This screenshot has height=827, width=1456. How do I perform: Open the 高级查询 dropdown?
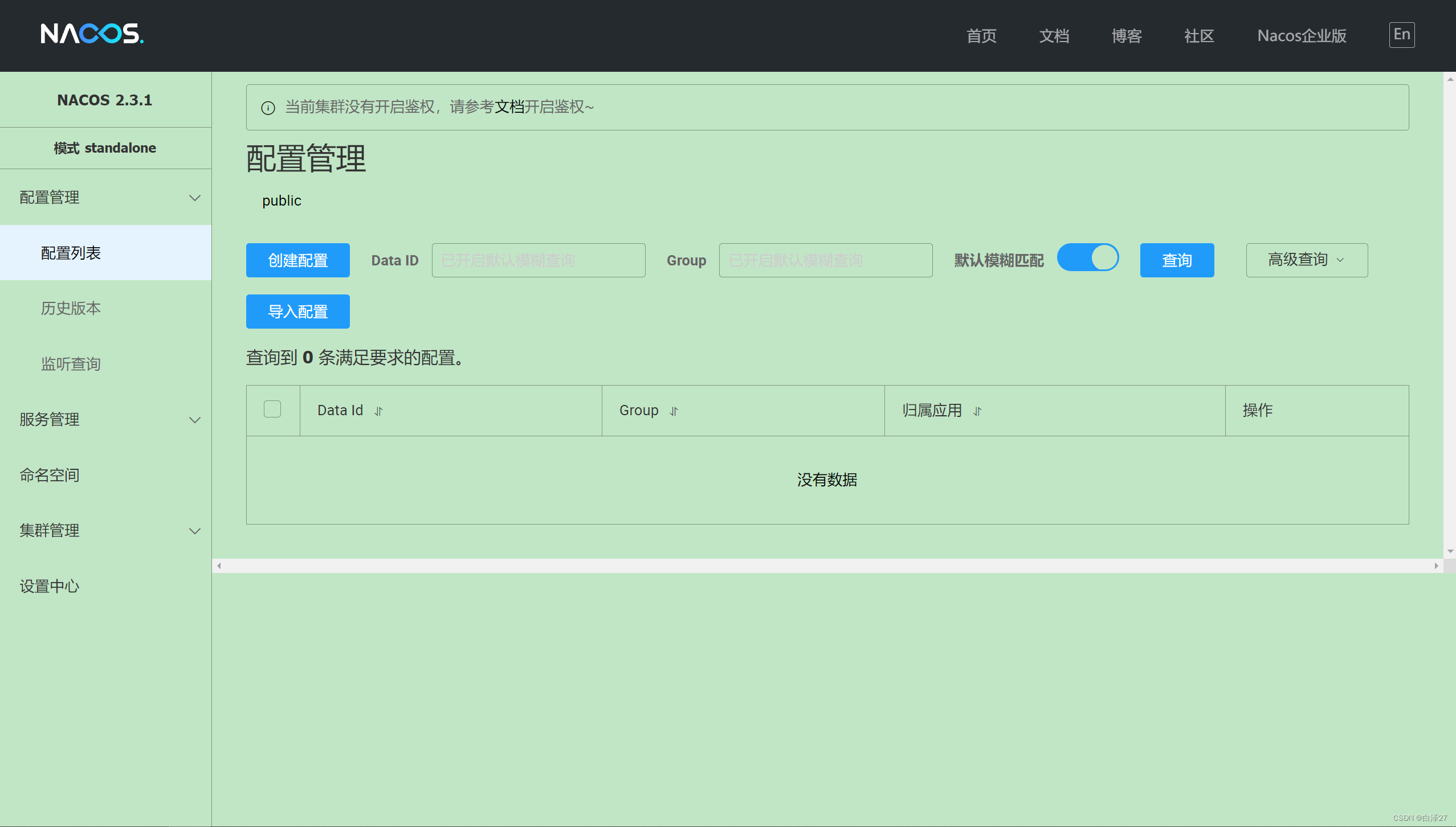click(x=1306, y=260)
